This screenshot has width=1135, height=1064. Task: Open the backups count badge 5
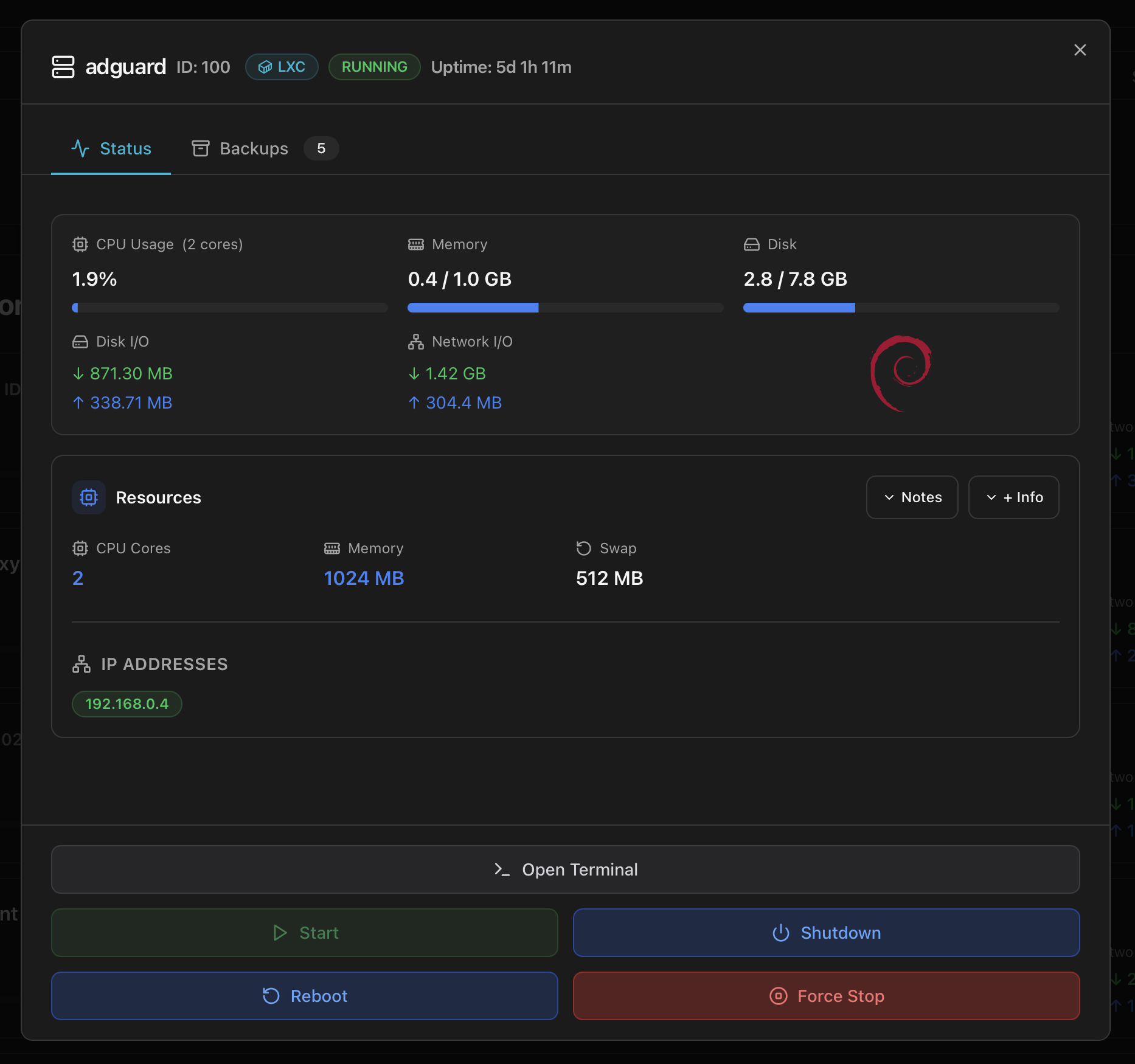pos(321,148)
